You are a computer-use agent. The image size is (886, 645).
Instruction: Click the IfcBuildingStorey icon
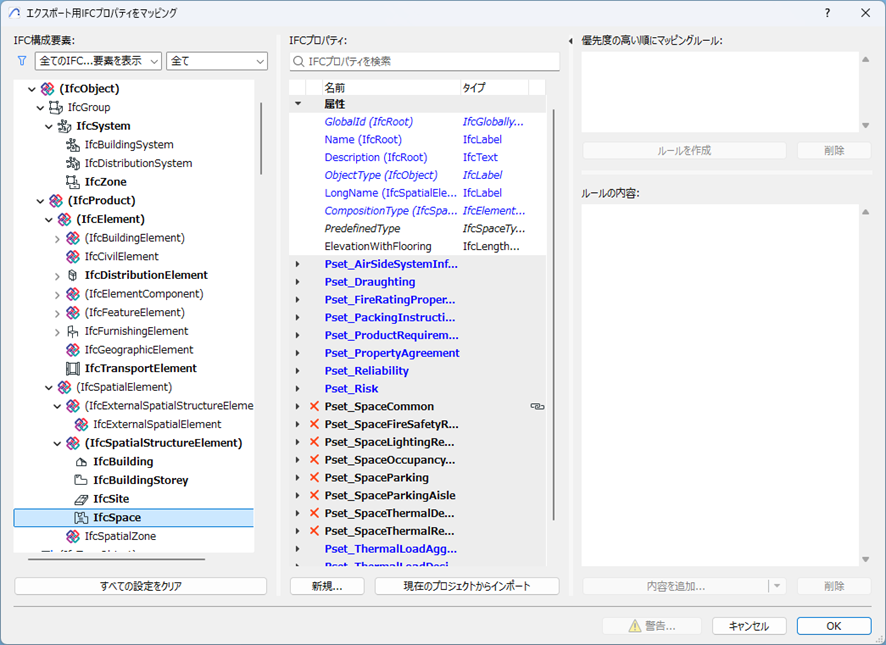pyautogui.click(x=81, y=480)
